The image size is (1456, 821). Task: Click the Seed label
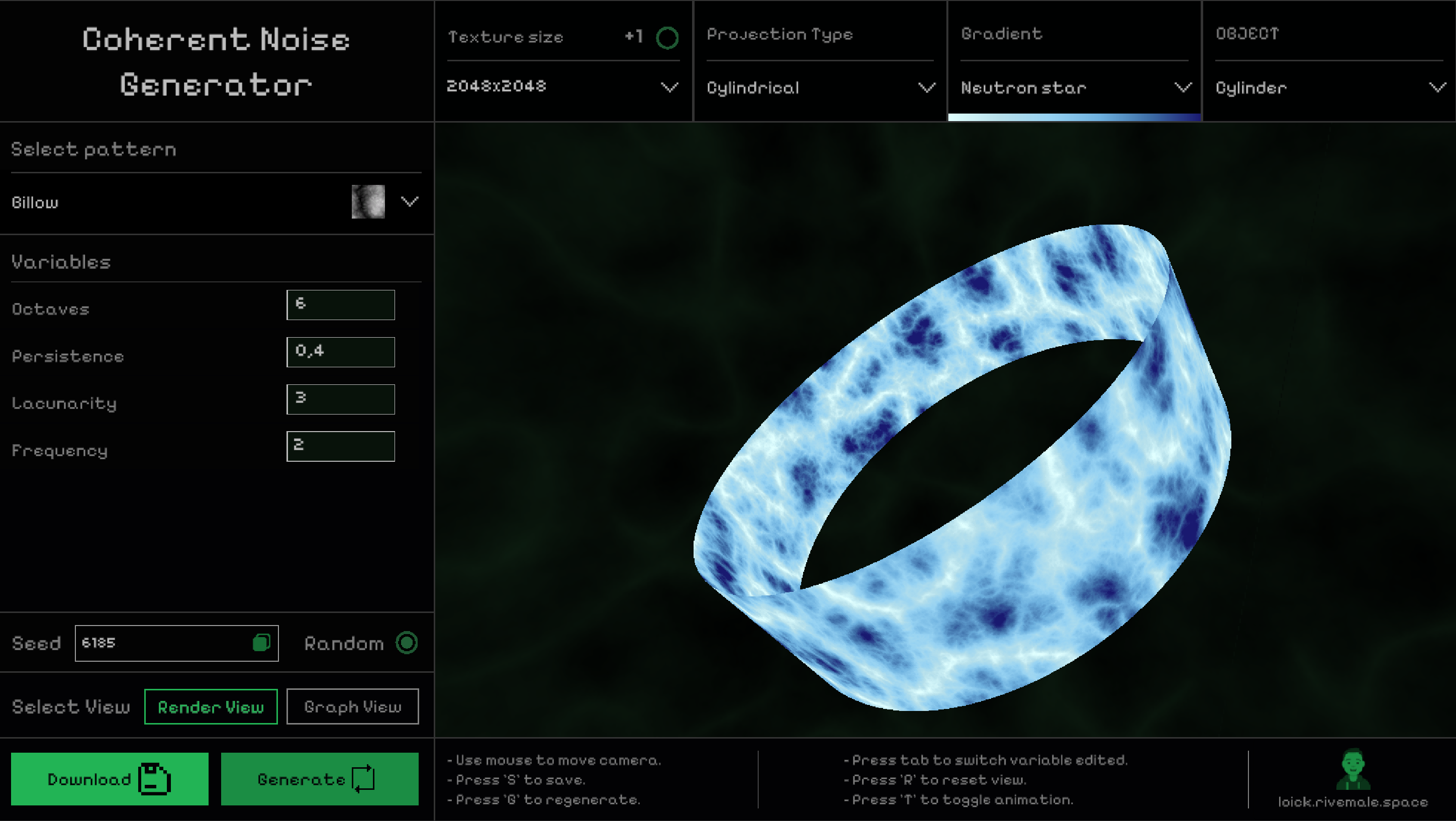pyautogui.click(x=36, y=644)
